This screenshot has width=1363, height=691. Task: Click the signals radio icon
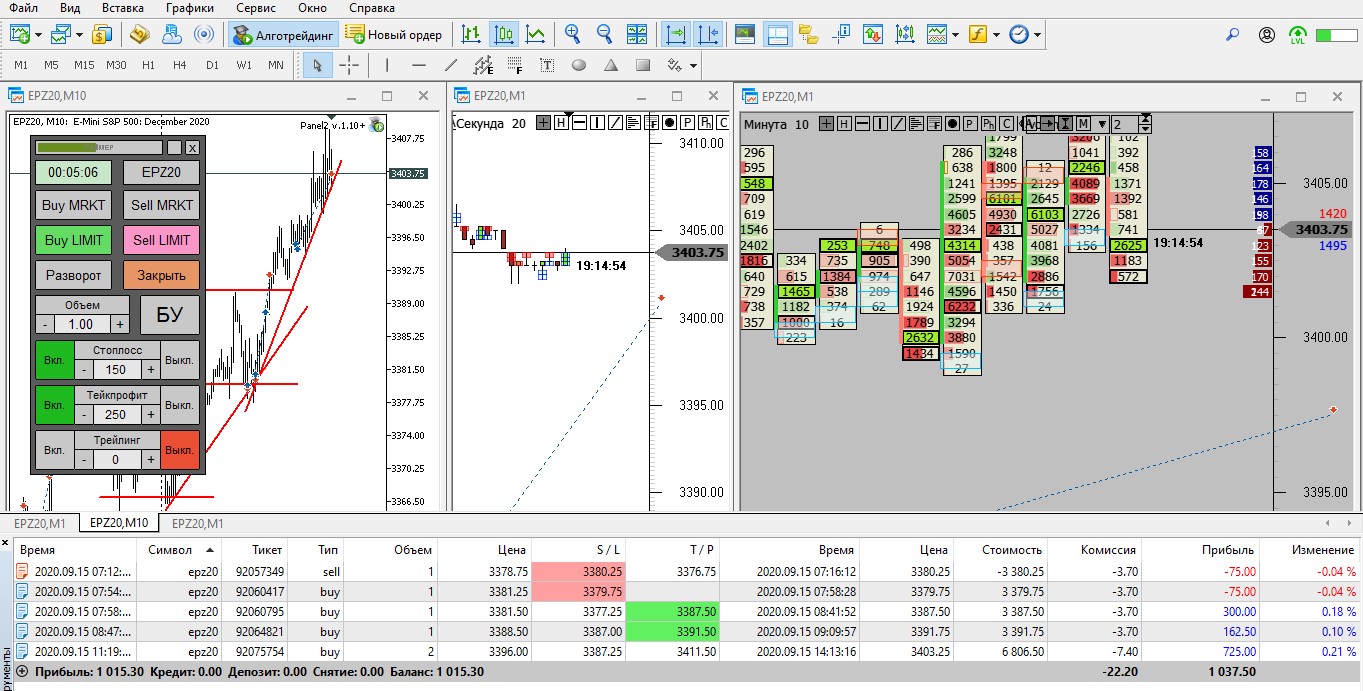203,34
